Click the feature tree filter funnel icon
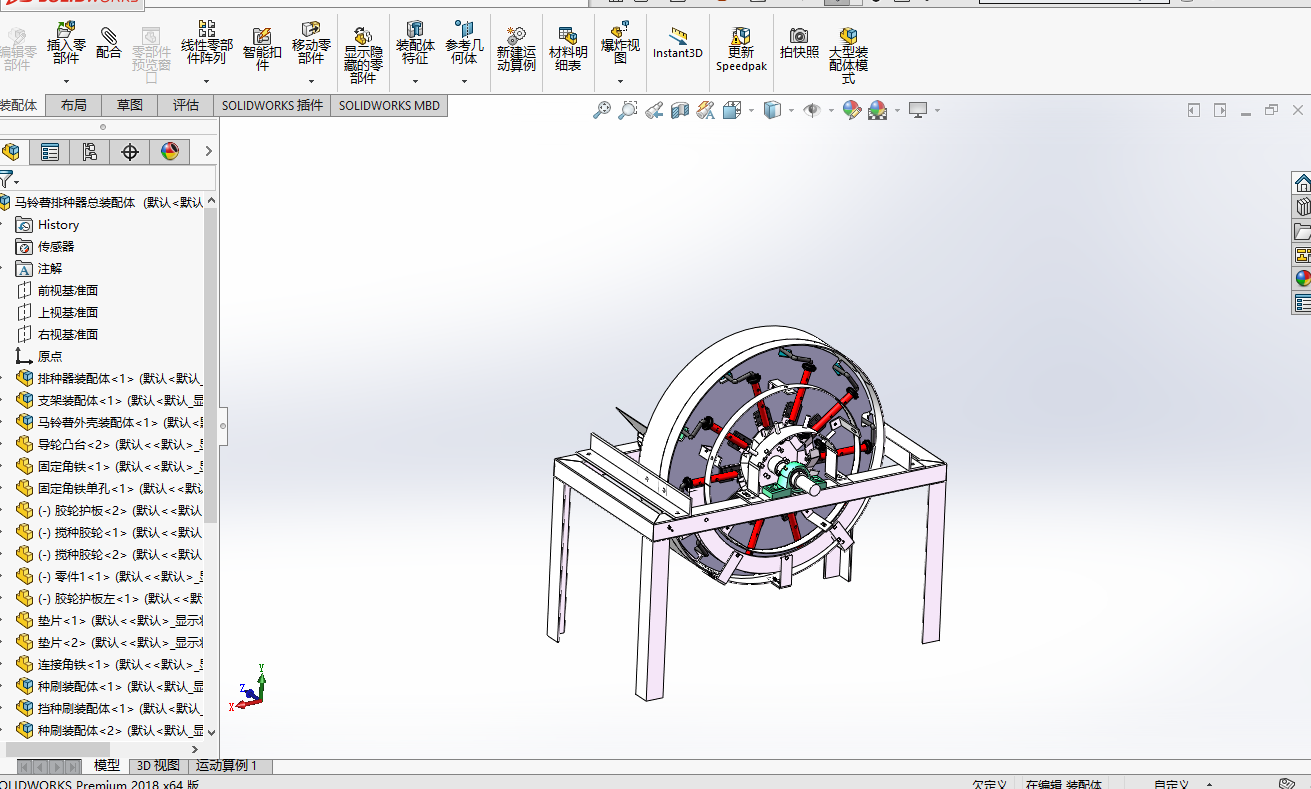Viewport: 1311px width, 789px height. tap(6, 180)
